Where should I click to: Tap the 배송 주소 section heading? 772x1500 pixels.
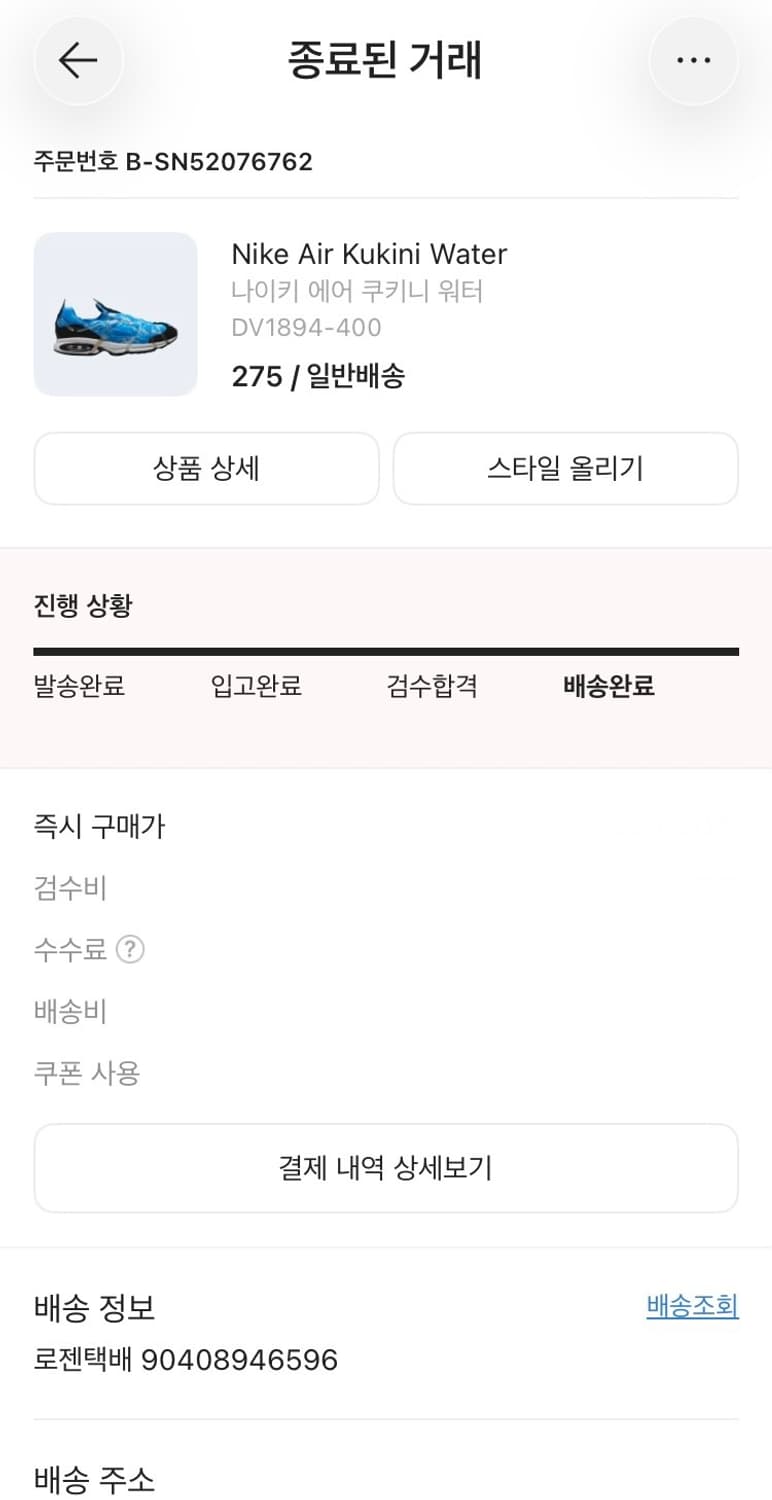coord(95,1479)
